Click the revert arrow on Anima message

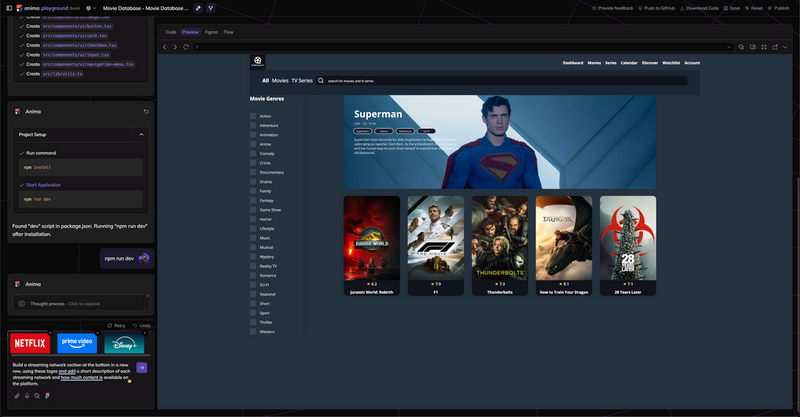click(x=146, y=111)
